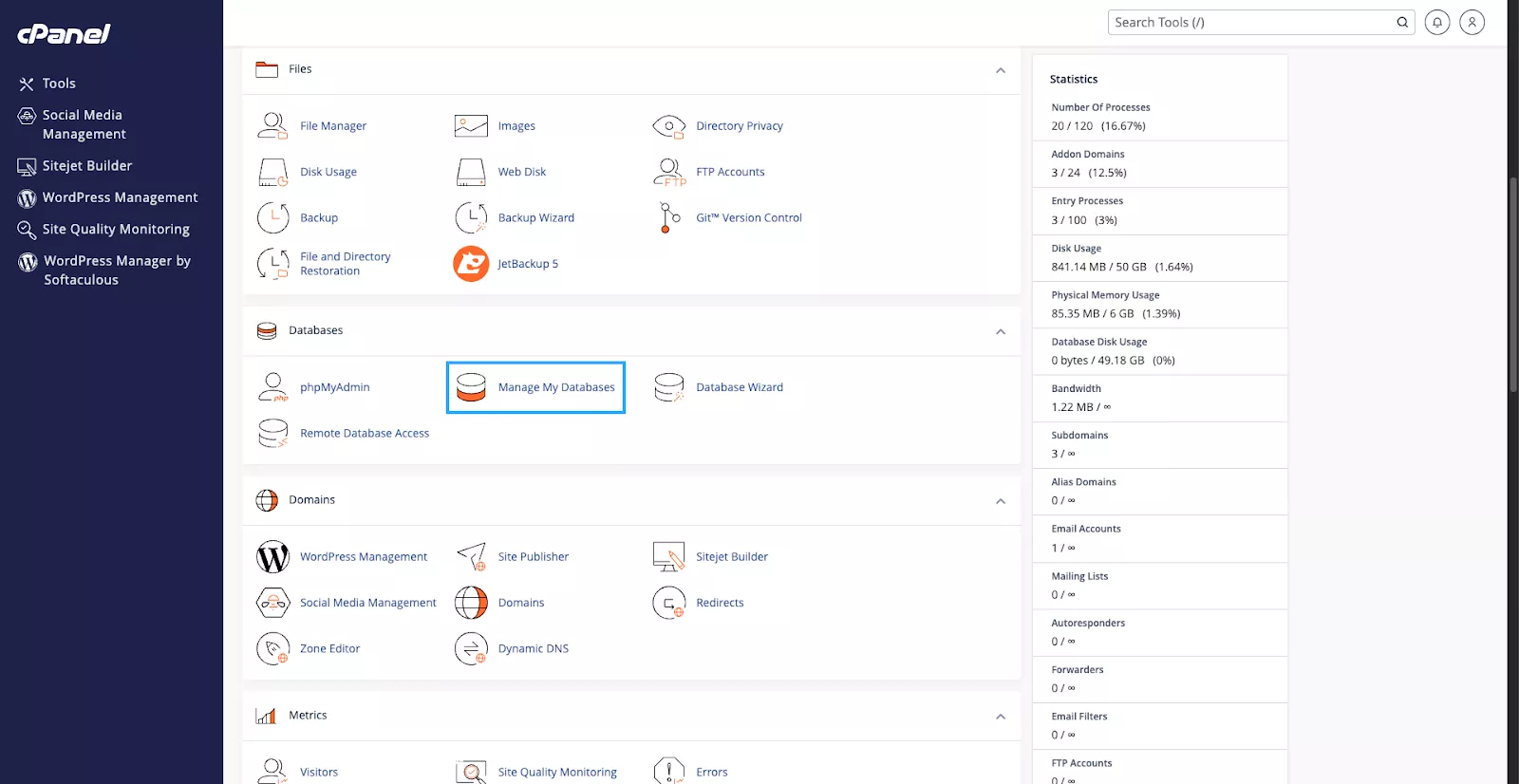Screen dimensions: 1519x784
Task: Open WordPress Manager by Softaculous sidebar item
Action: coord(104,271)
